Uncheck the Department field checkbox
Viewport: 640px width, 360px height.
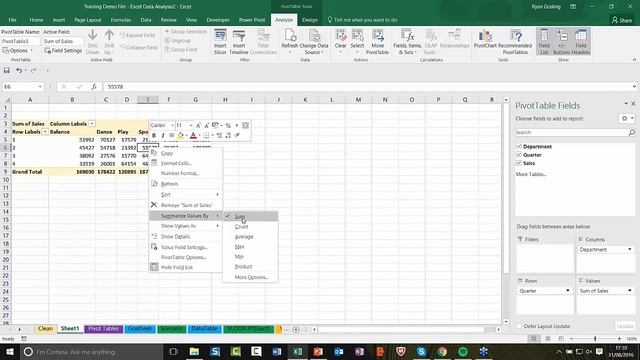pyautogui.click(x=519, y=146)
